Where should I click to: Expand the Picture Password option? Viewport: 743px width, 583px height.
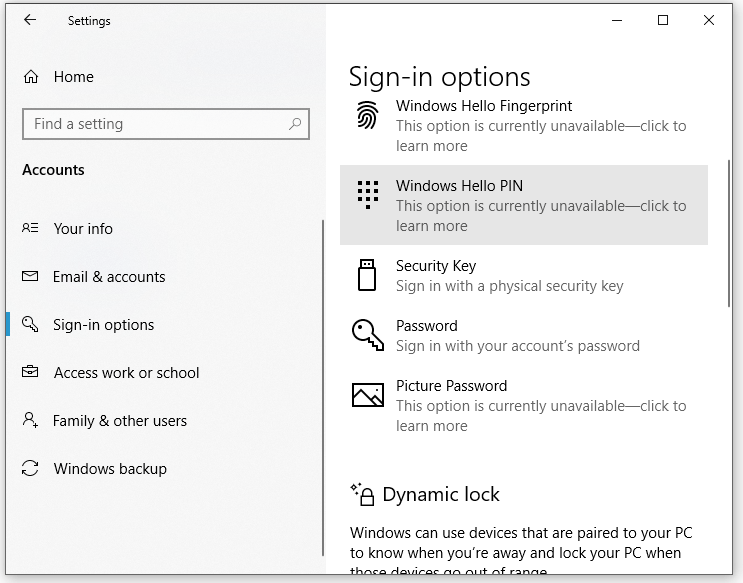524,405
